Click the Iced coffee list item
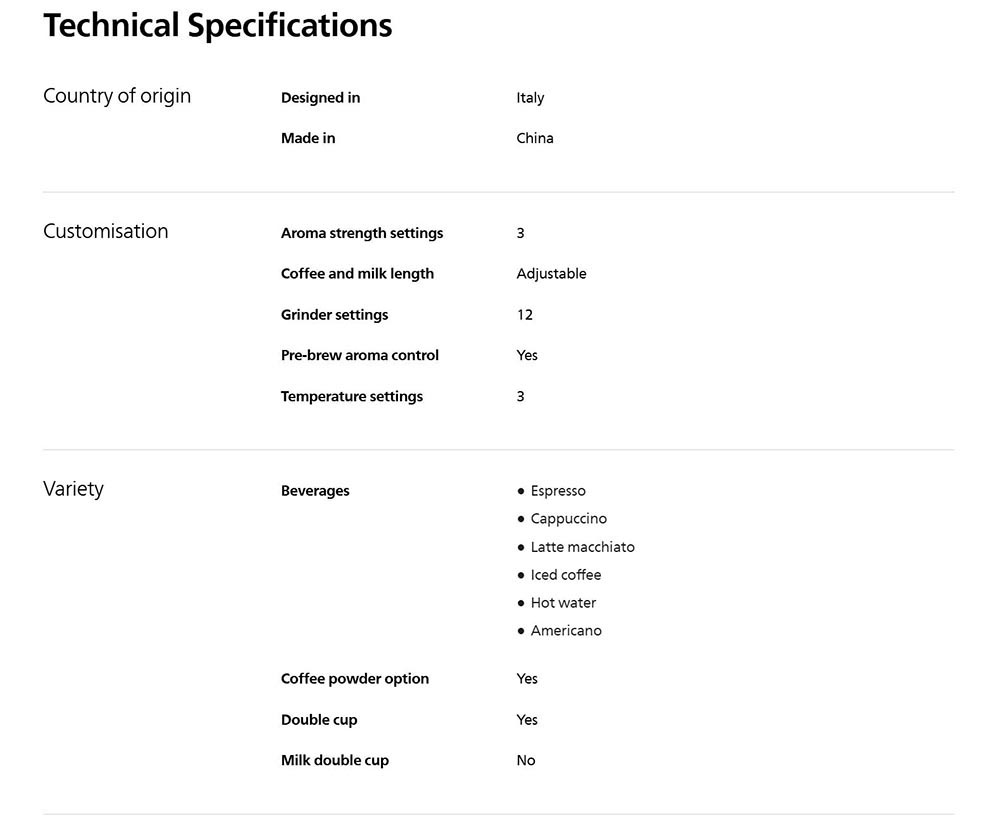Image resolution: width=995 pixels, height=835 pixels. [565, 575]
